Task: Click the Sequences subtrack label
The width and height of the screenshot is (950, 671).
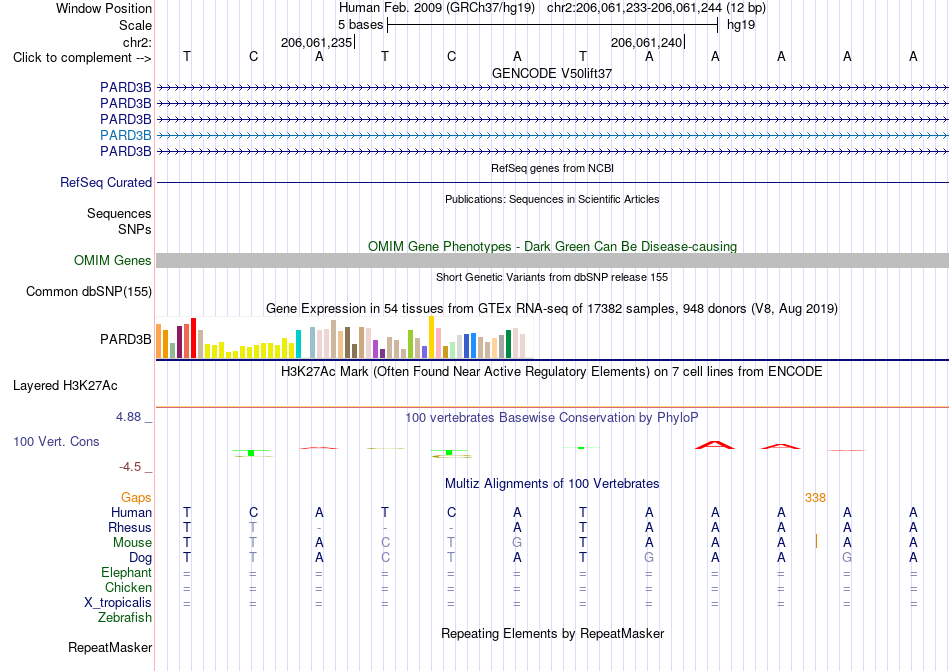Action: click(x=119, y=213)
